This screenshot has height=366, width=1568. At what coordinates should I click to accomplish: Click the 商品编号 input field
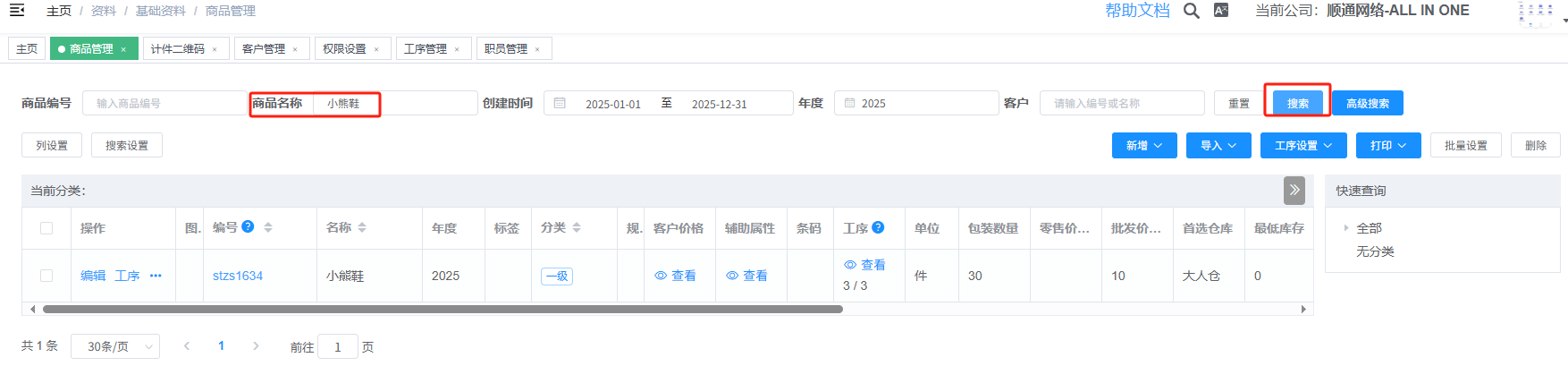(x=164, y=103)
